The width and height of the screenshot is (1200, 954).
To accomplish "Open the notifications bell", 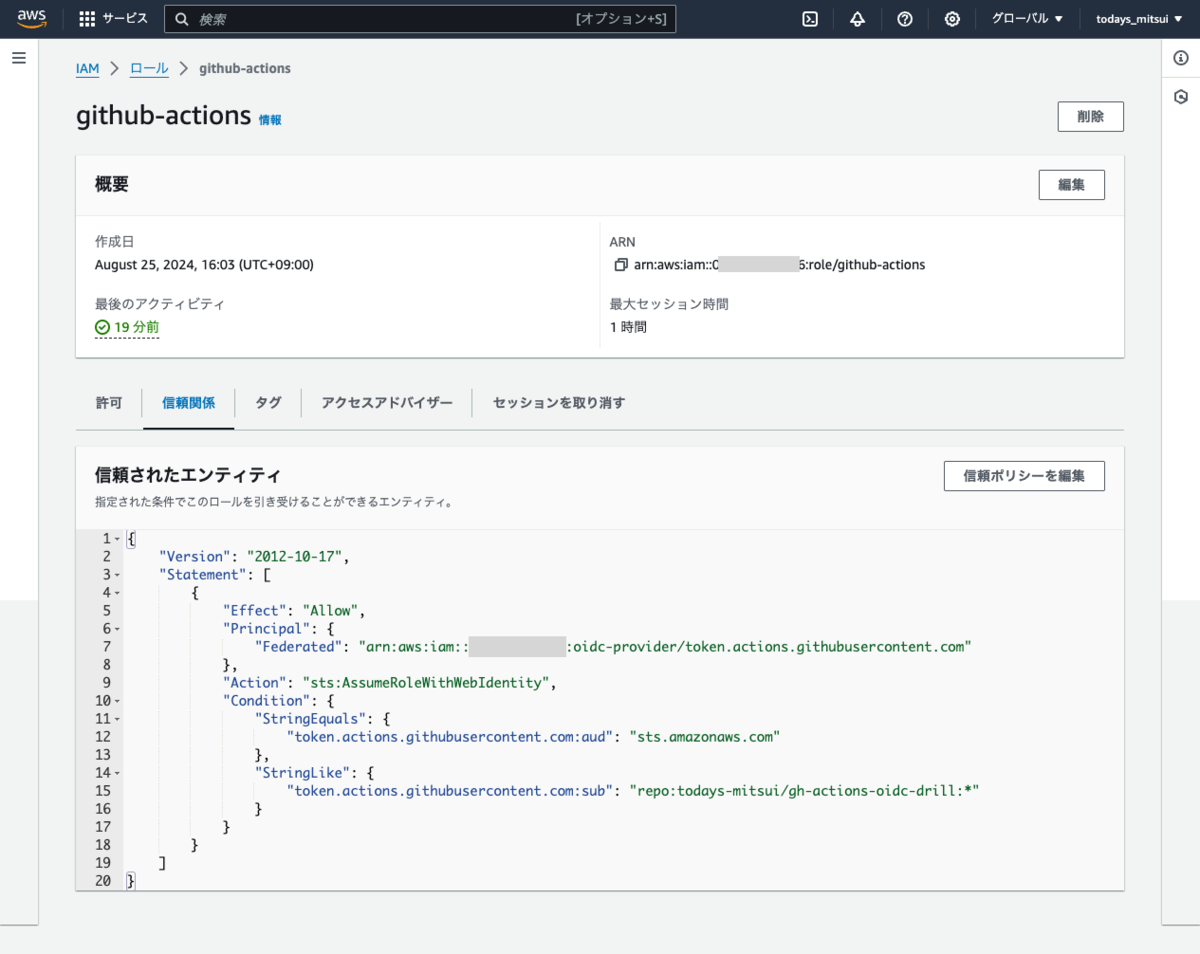I will (x=857, y=18).
